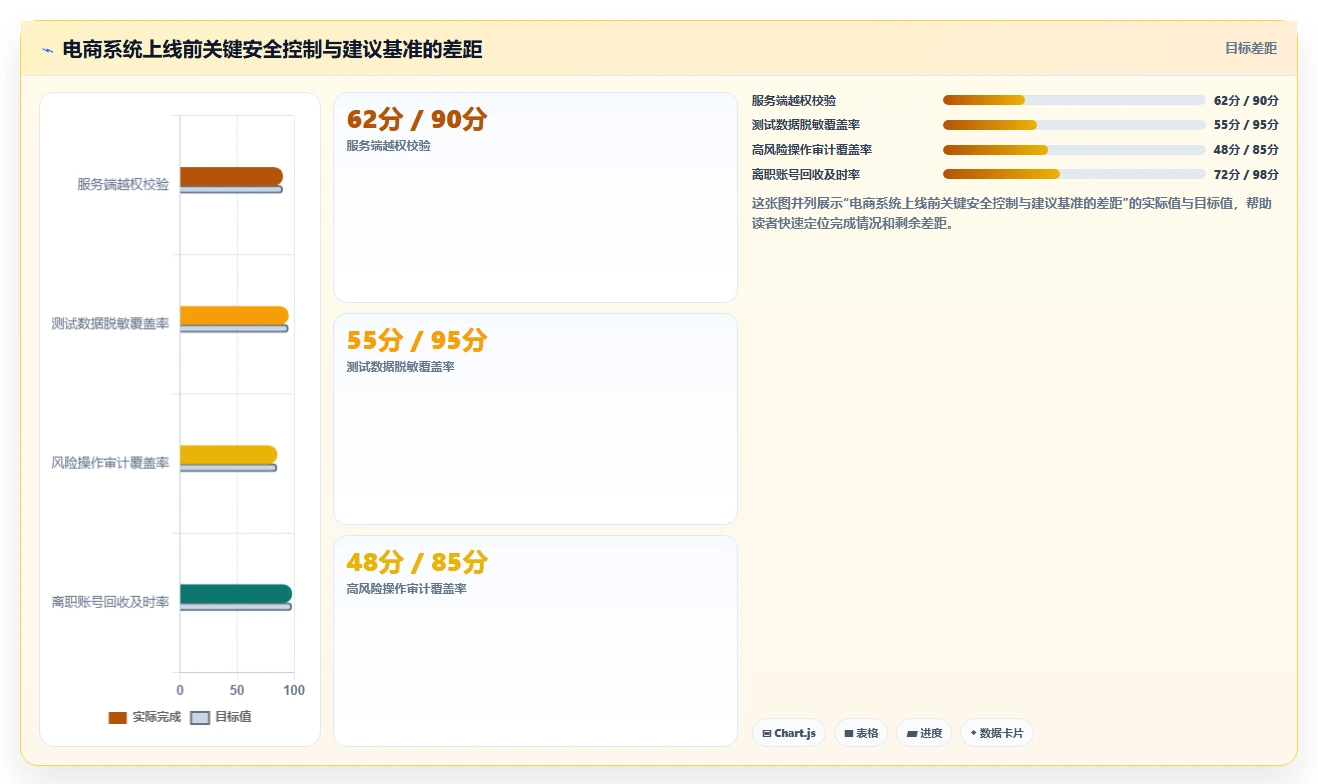This screenshot has width=1318, height=784.
Task: Click the card title 电商系统上线前关键安全控制与建议基准的差距
Action: (x=272, y=49)
